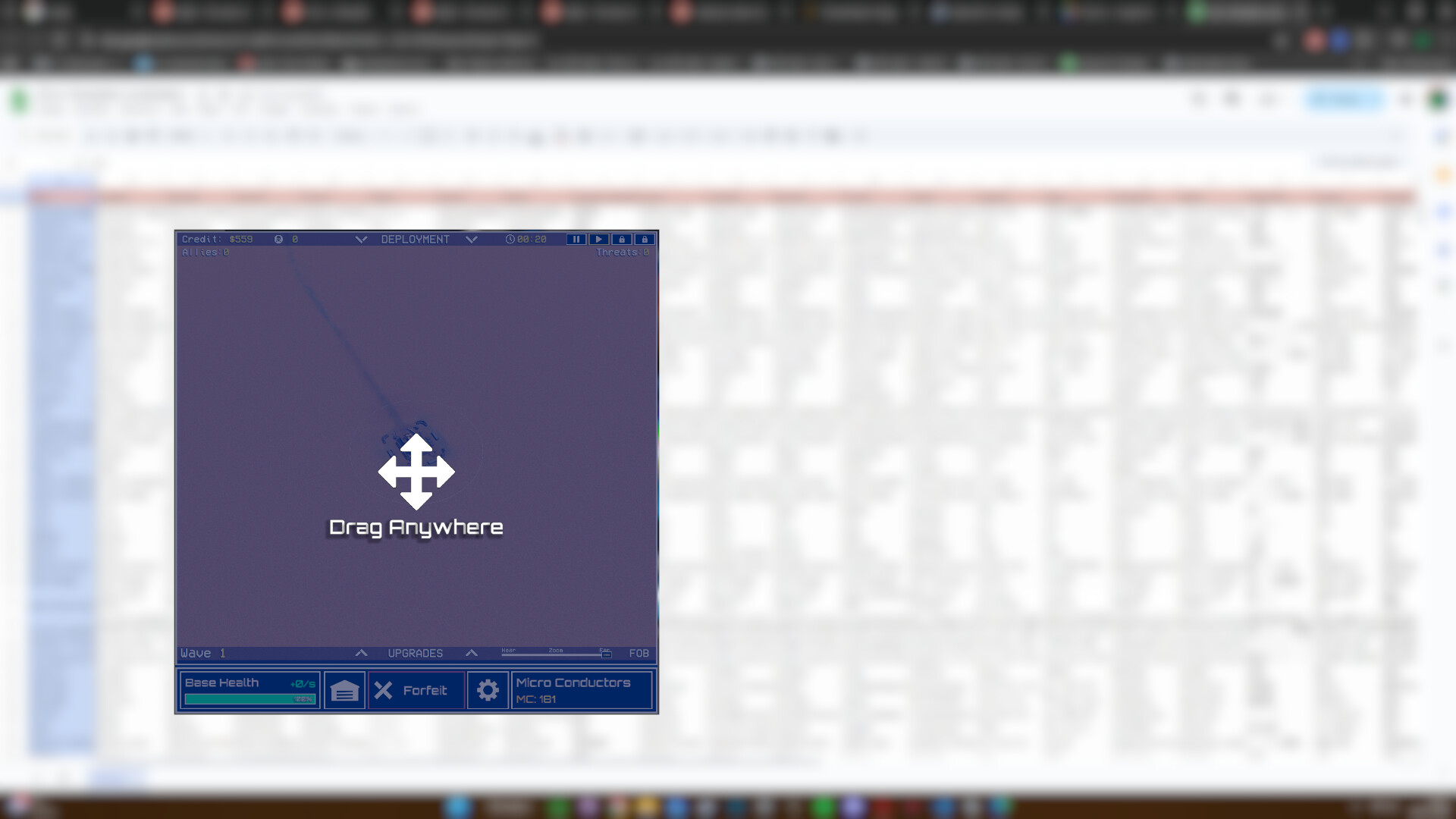Viewport: 1456px width, 819px height.
Task: Click the Zoom slider handle near Far
Action: point(606,654)
